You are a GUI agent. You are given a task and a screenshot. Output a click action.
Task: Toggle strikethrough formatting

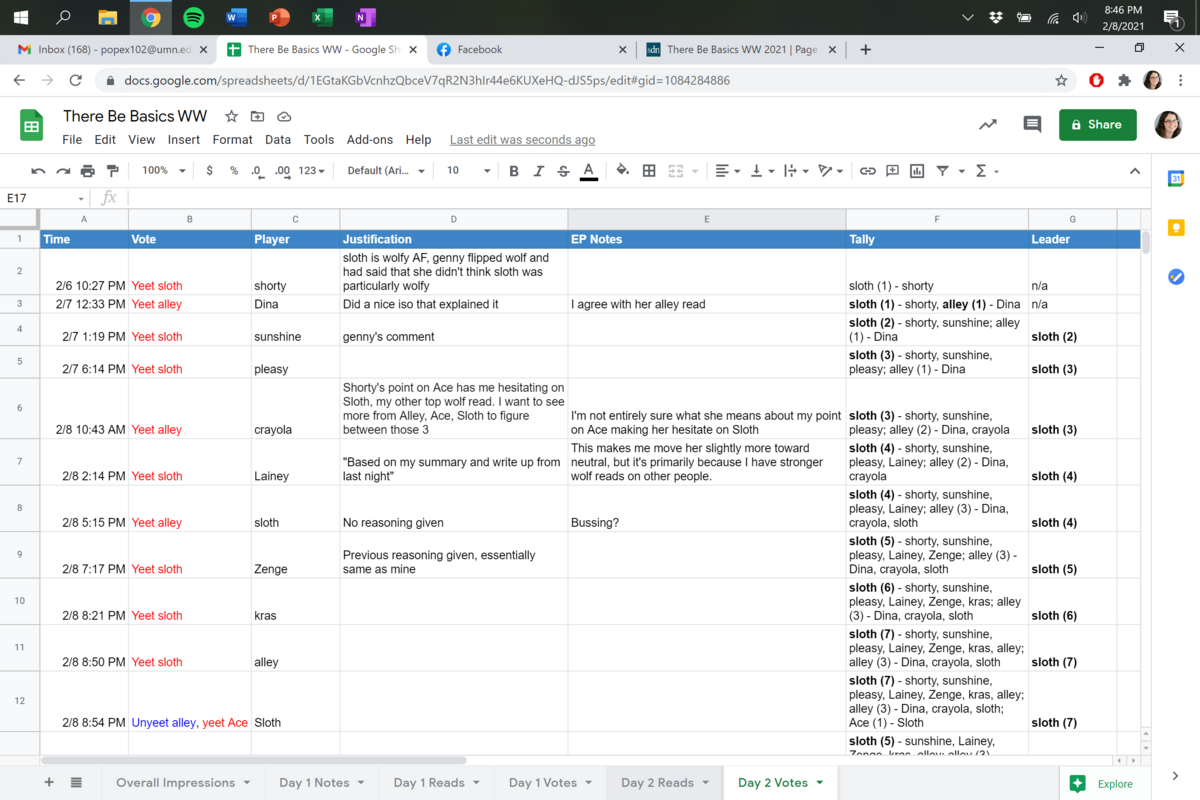point(563,171)
